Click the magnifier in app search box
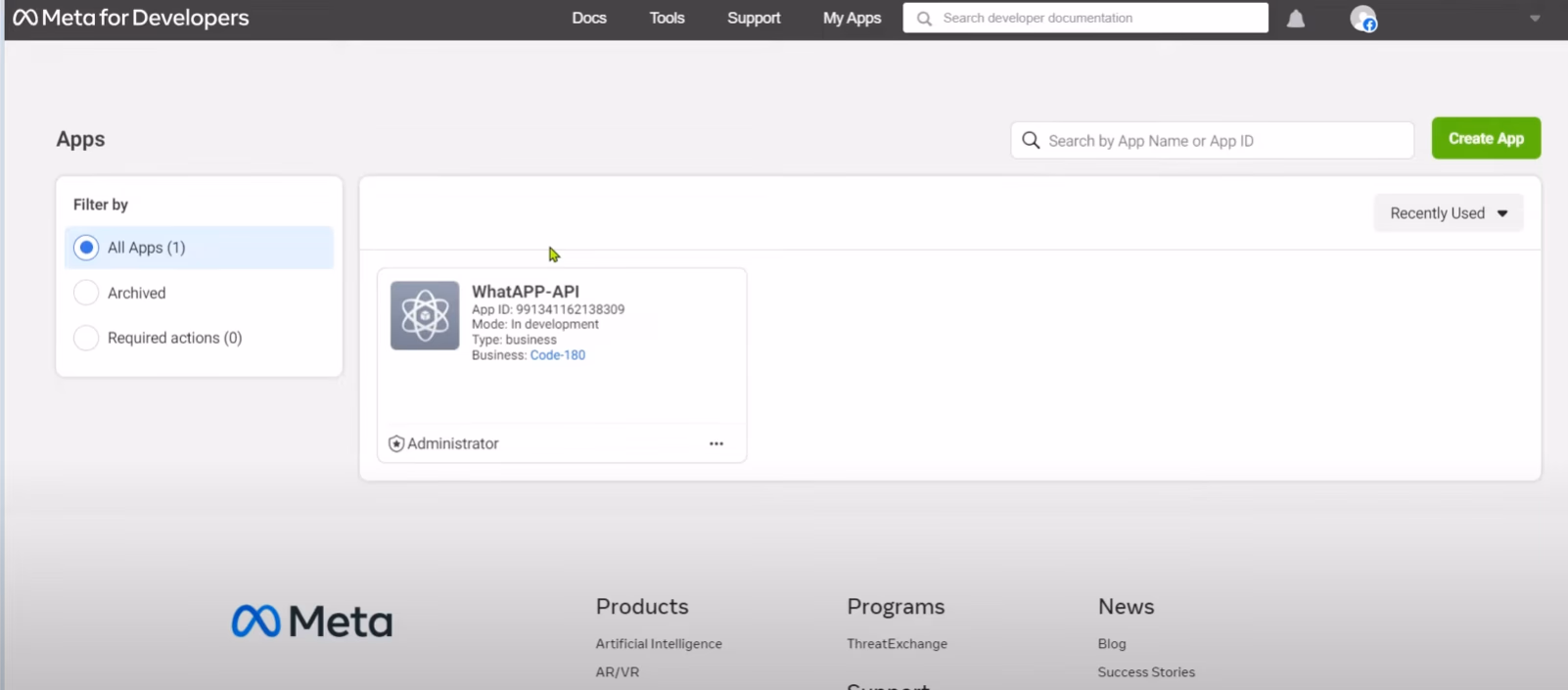 click(1031, 141)
